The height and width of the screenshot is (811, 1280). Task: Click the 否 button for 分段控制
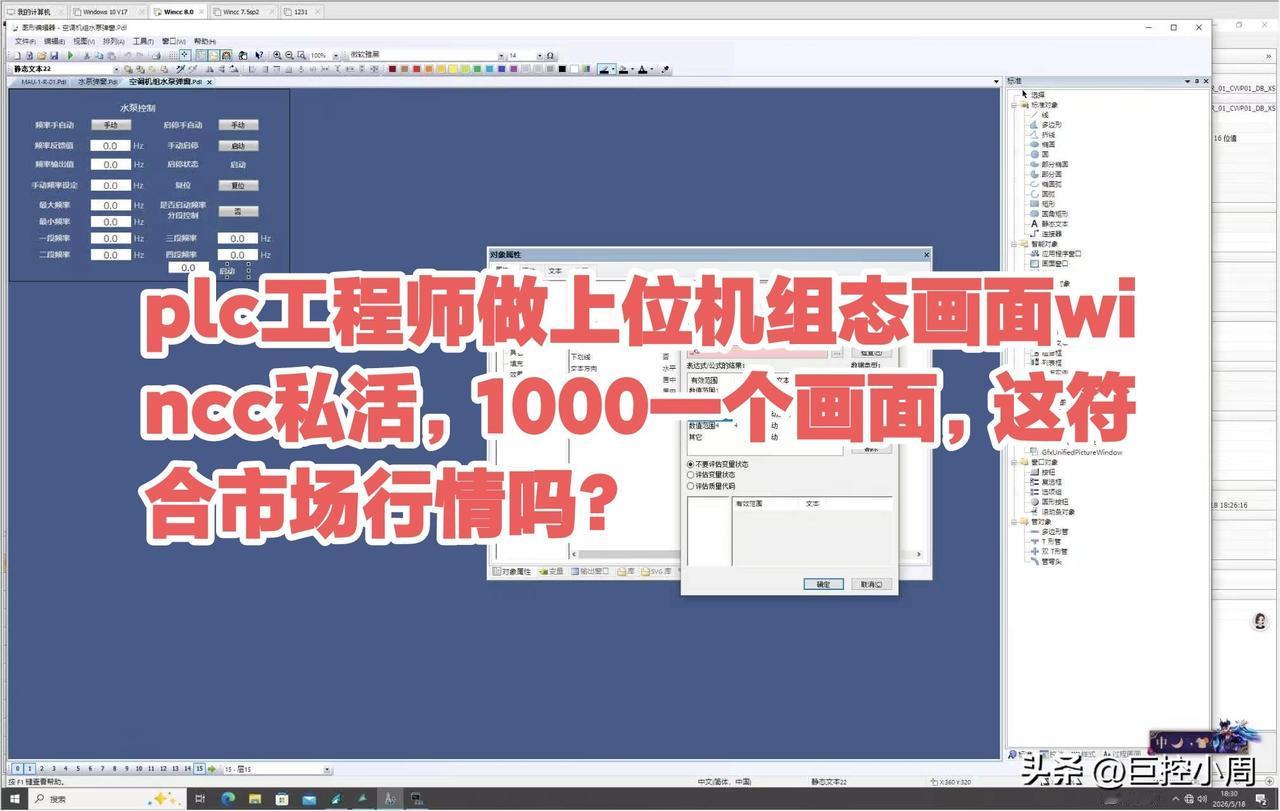[238, 211]
